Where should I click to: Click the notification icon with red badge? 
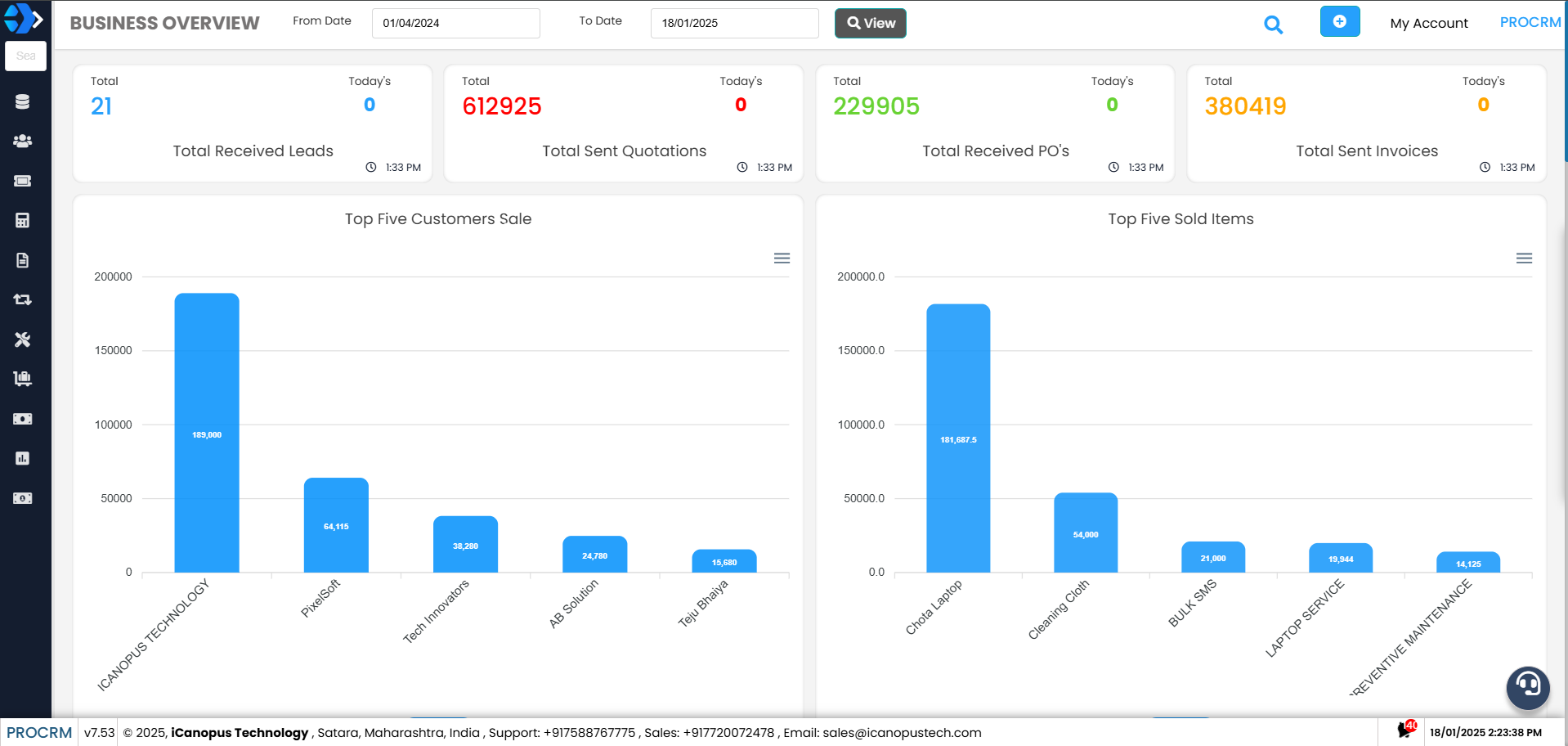click(1406, 729)
